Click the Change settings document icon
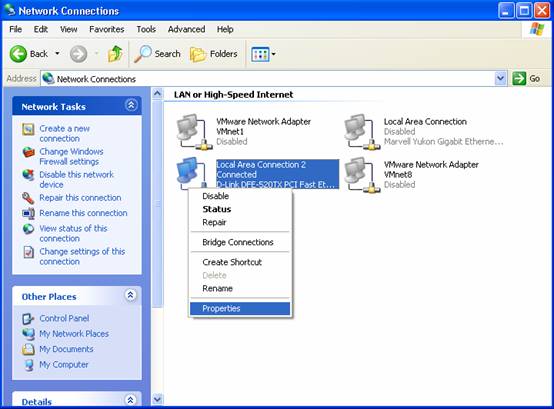Image resolution: width=554 pixels, height=409 pixels. tap(28, 252)
